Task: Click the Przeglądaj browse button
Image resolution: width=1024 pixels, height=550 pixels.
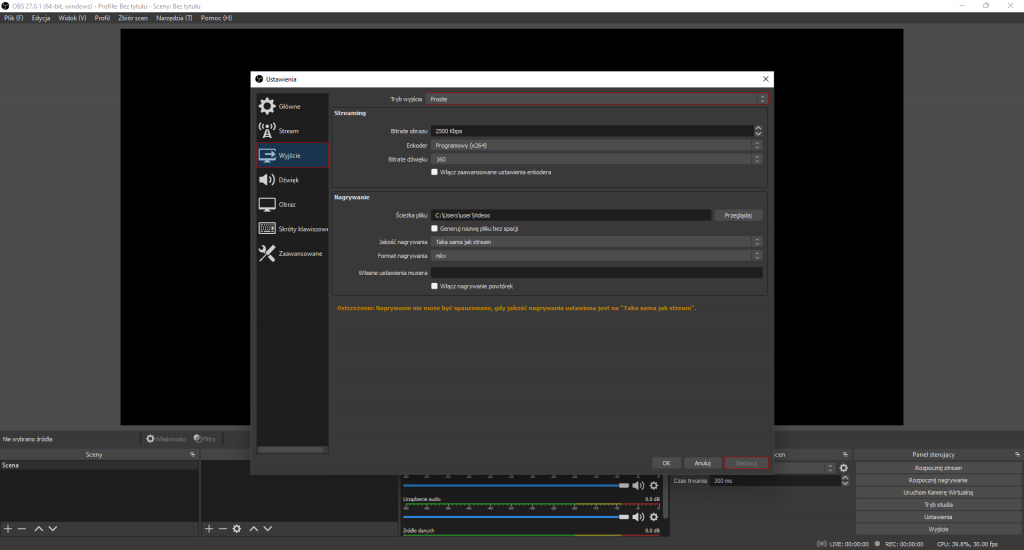Action: point(740,215)
